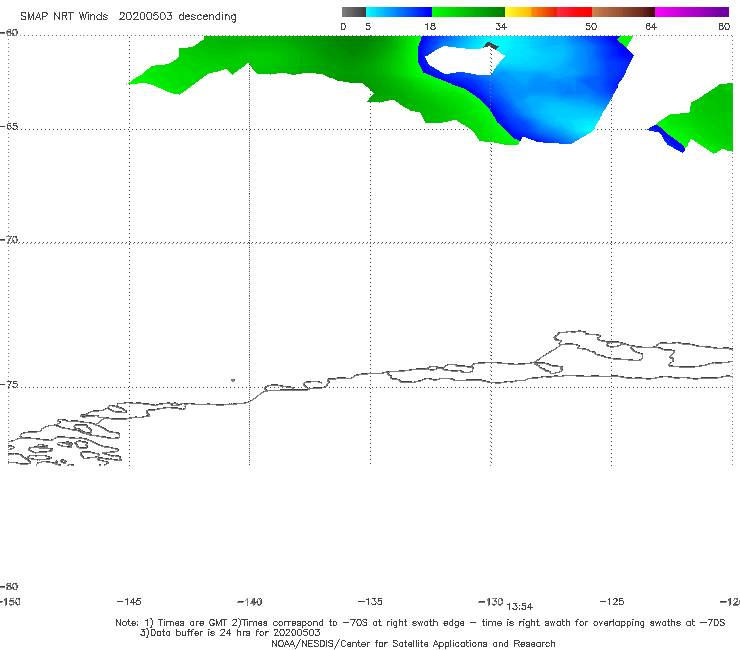Click the color bar label "80"
The image size is (740, 650).
[724, 26]
